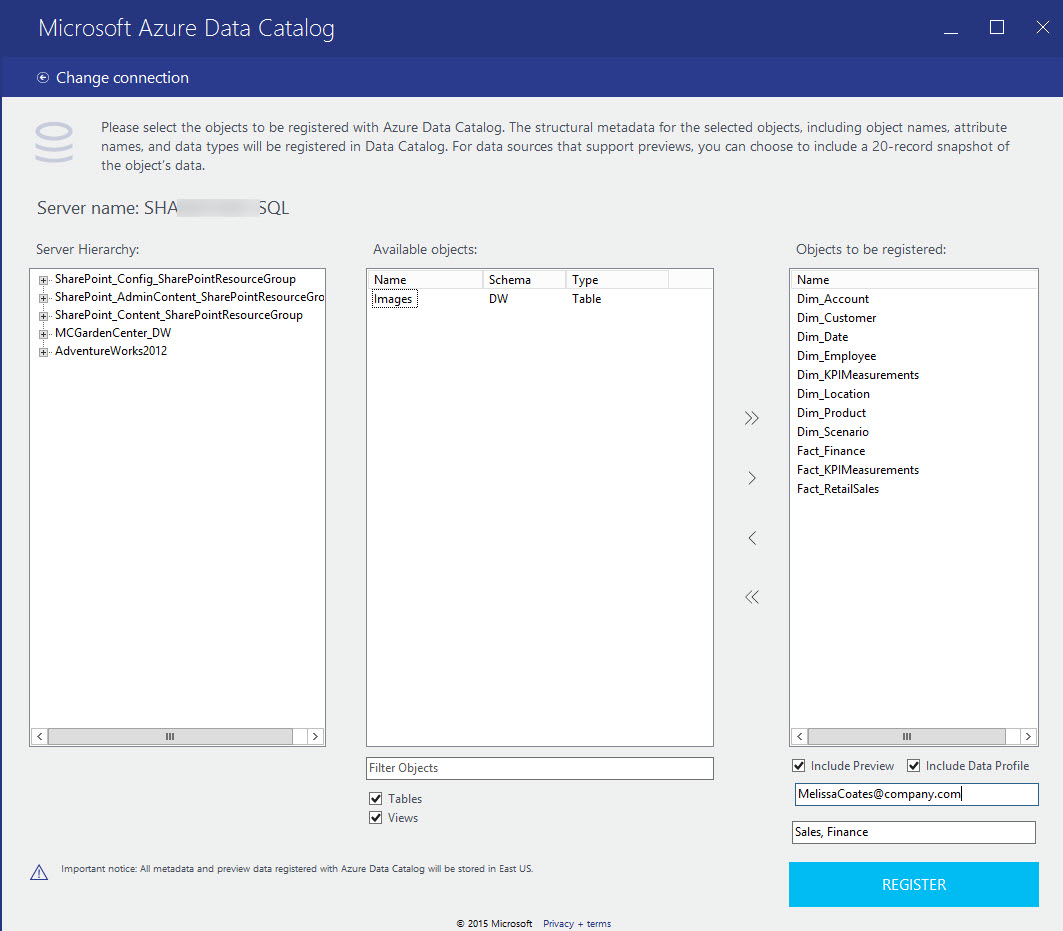Click the DW schema cell of the Images row
Screen dimensions: 1063x931
(x=498, y=299)
